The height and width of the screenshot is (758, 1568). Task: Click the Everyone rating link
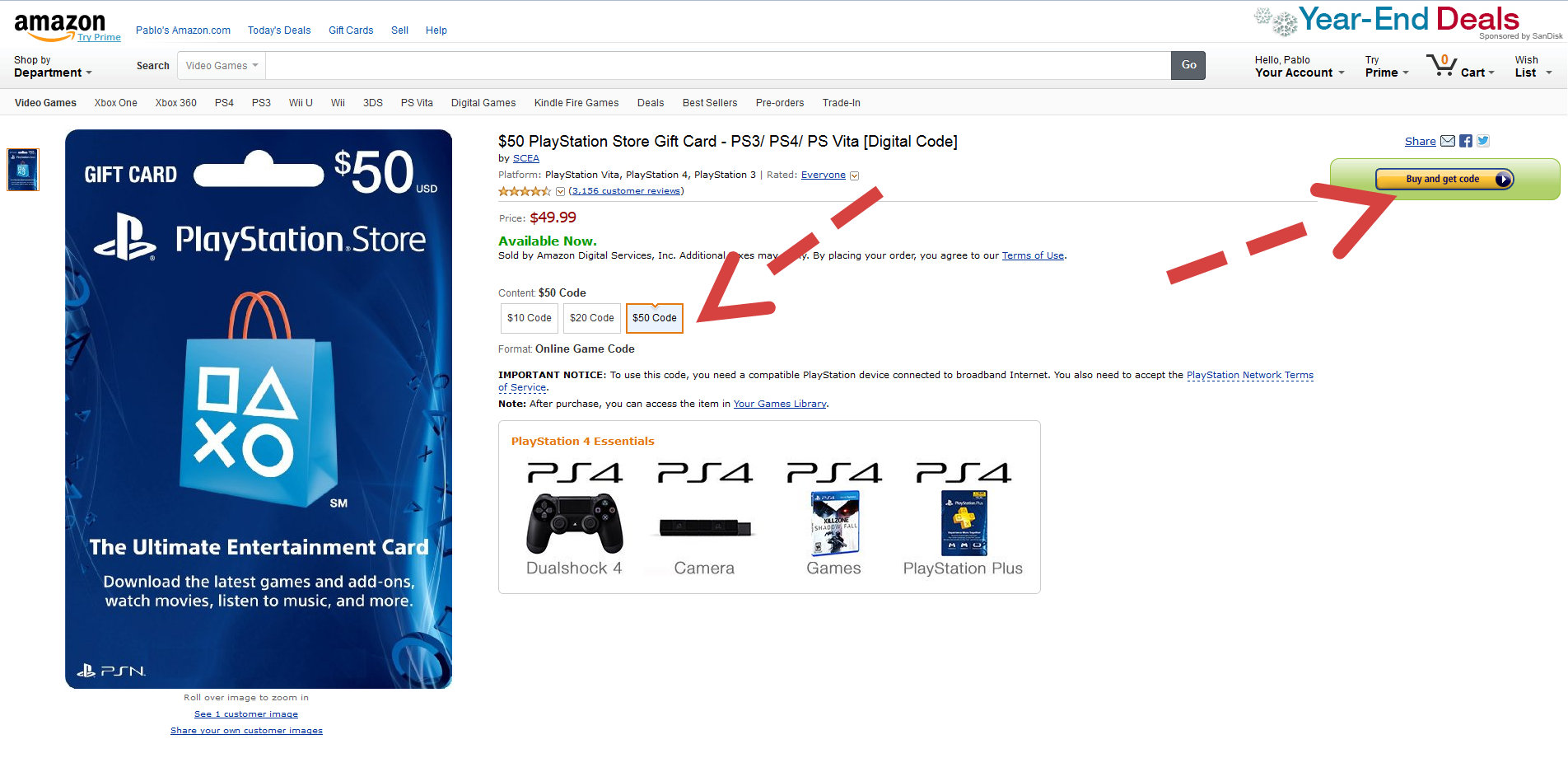pyautogui.click(x=824, y=175)
